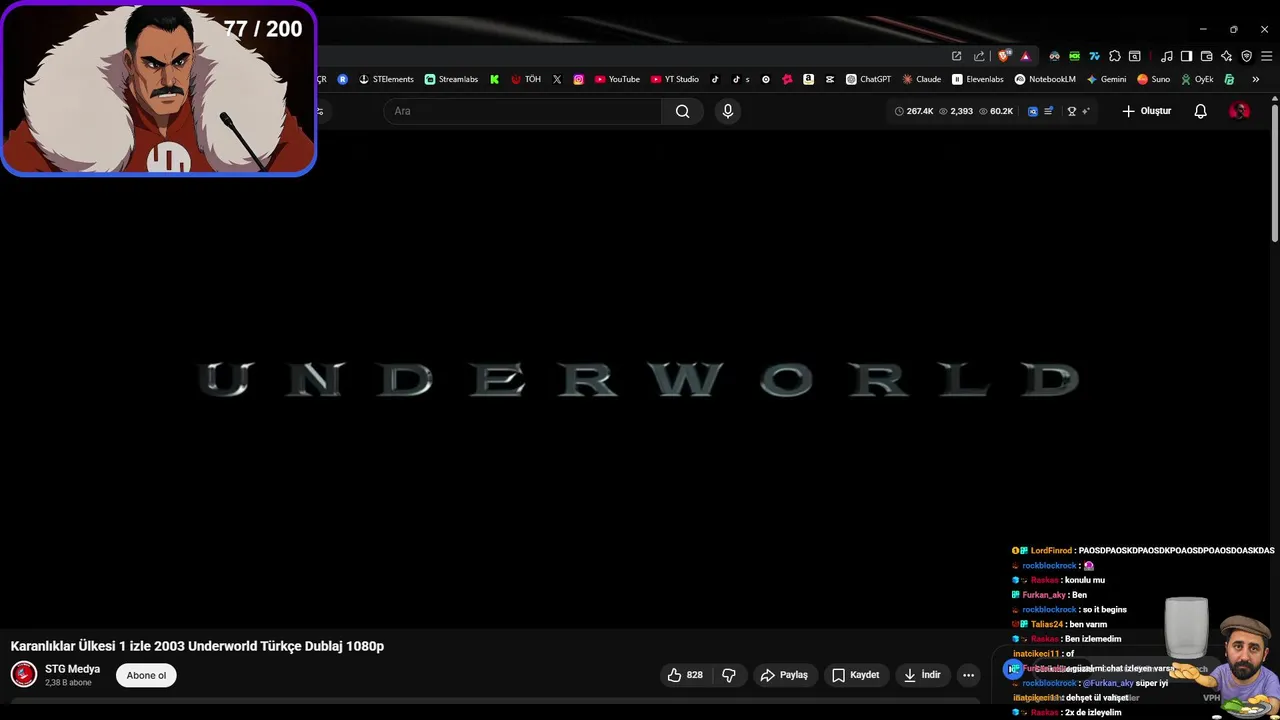Open the Brave VPN shield icon
This screenshot has height=720, width=1280.
(1246, 56)
